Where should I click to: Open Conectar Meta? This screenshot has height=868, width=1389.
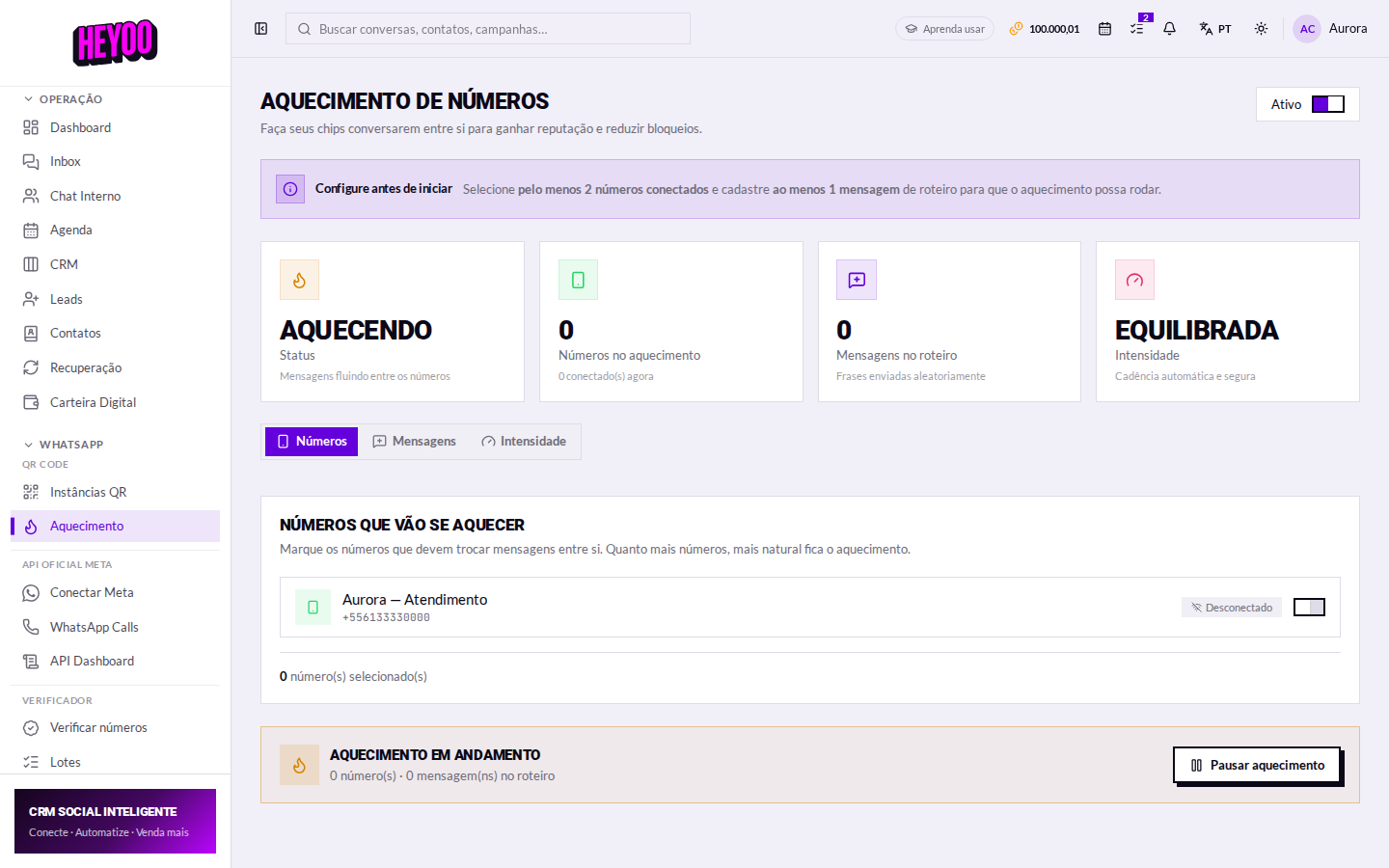coord(115,592)
